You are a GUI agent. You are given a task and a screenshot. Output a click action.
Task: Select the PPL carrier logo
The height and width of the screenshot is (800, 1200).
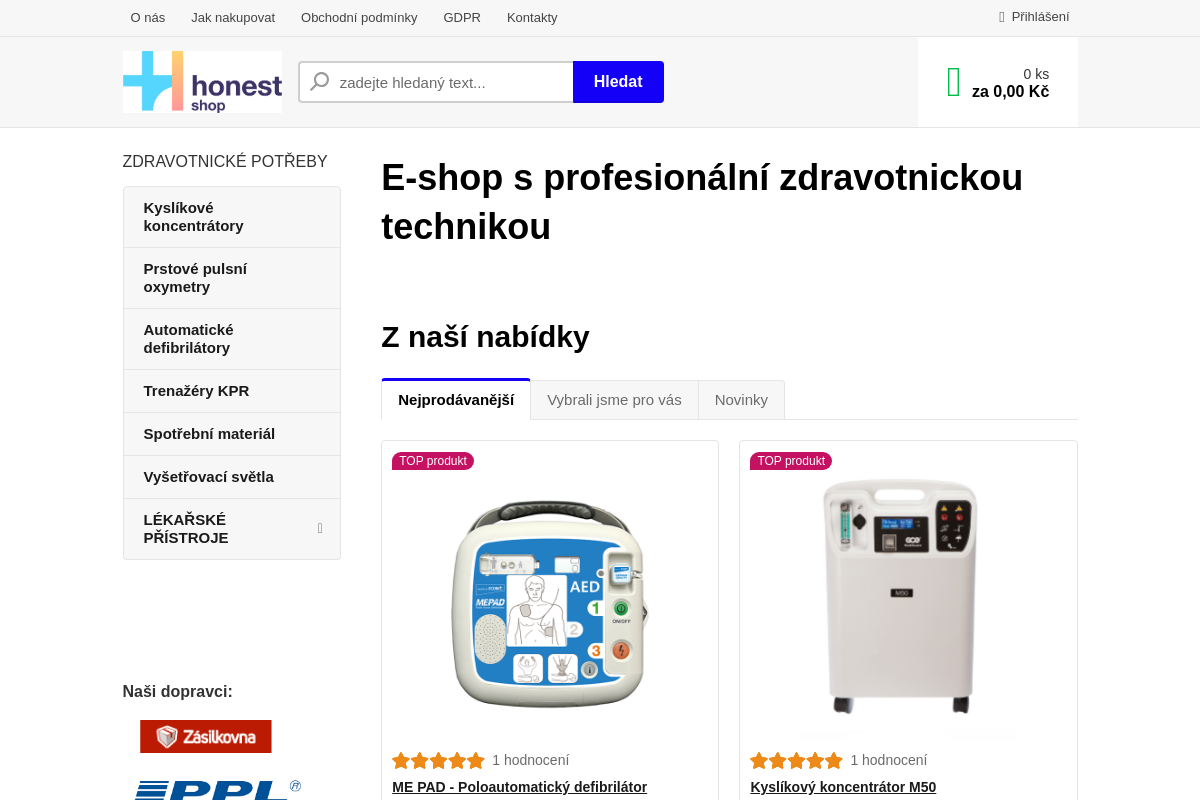[215, 789]
